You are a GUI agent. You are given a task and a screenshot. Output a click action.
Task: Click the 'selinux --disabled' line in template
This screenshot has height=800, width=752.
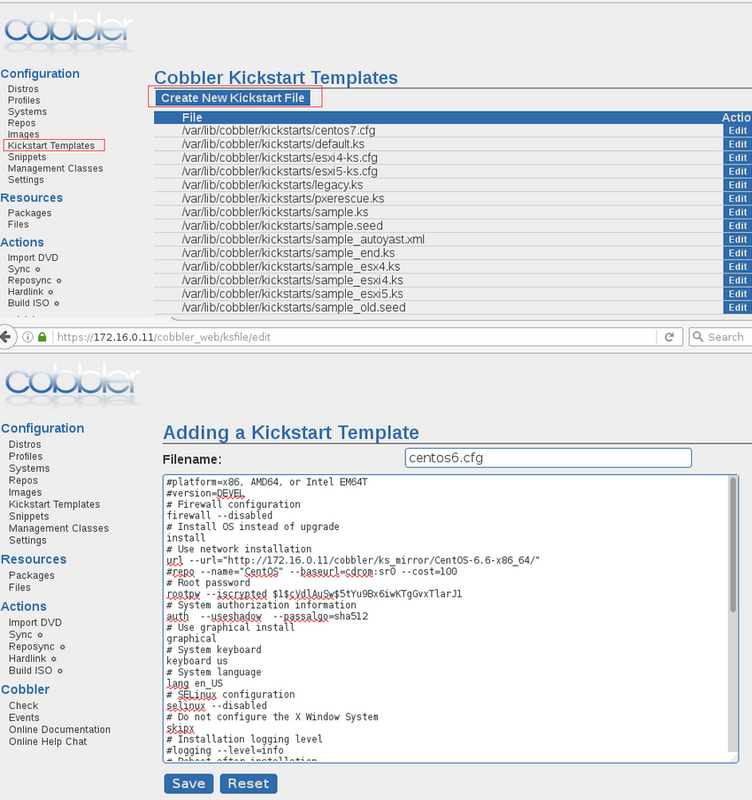tap(216, 706)
